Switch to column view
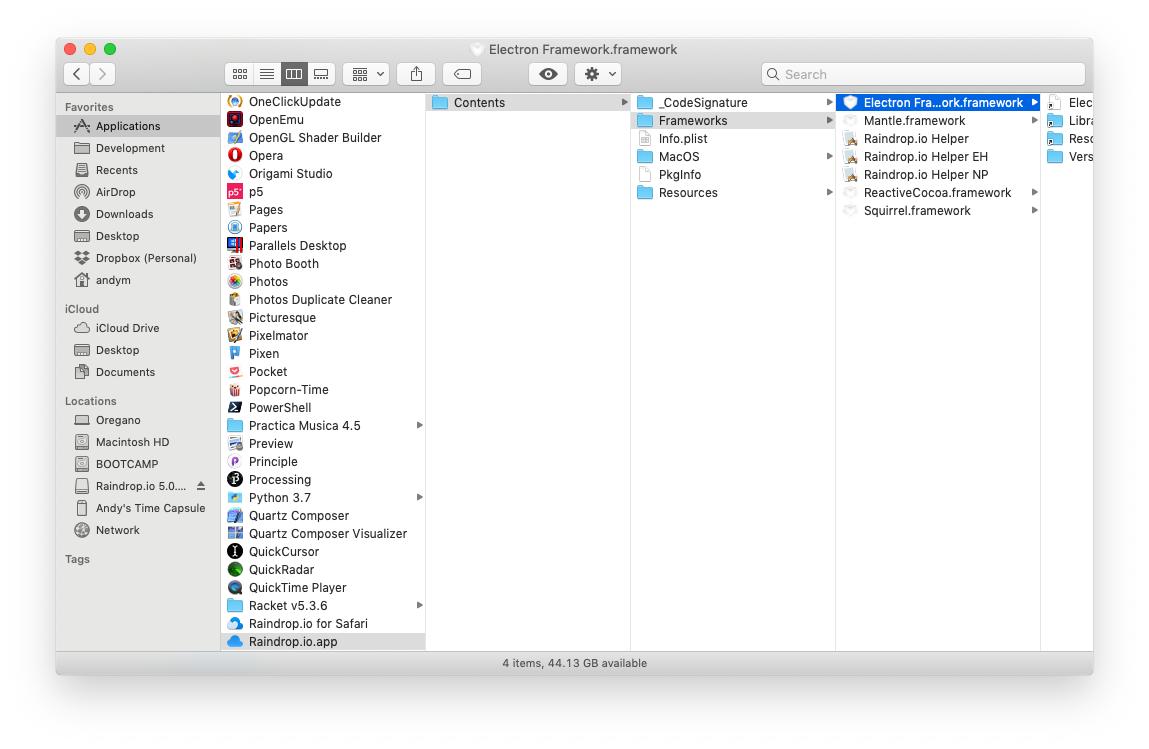The width and height of the screenshot is (1149, 749). pos(294,74)
